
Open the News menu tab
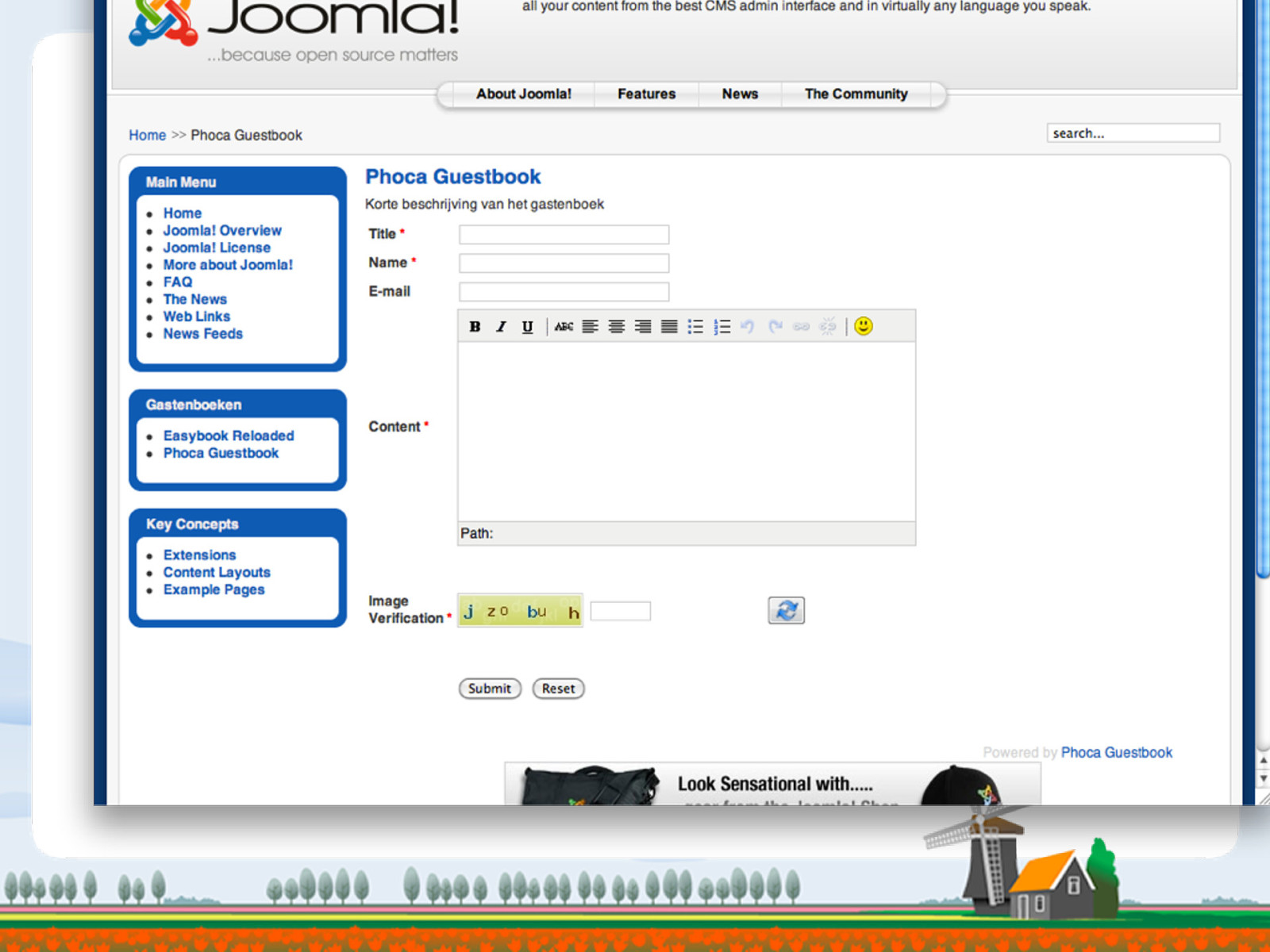click(x=740, y=94)
